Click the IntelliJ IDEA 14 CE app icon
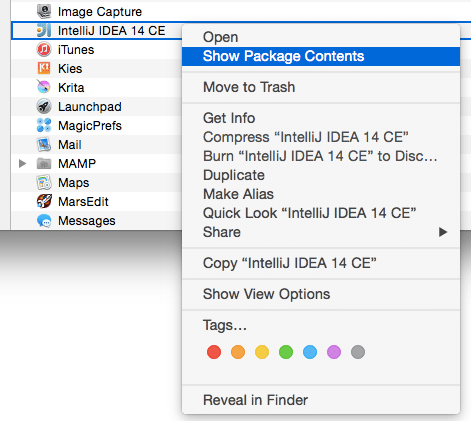Screen dimensions: 471x421 (44, 31)
